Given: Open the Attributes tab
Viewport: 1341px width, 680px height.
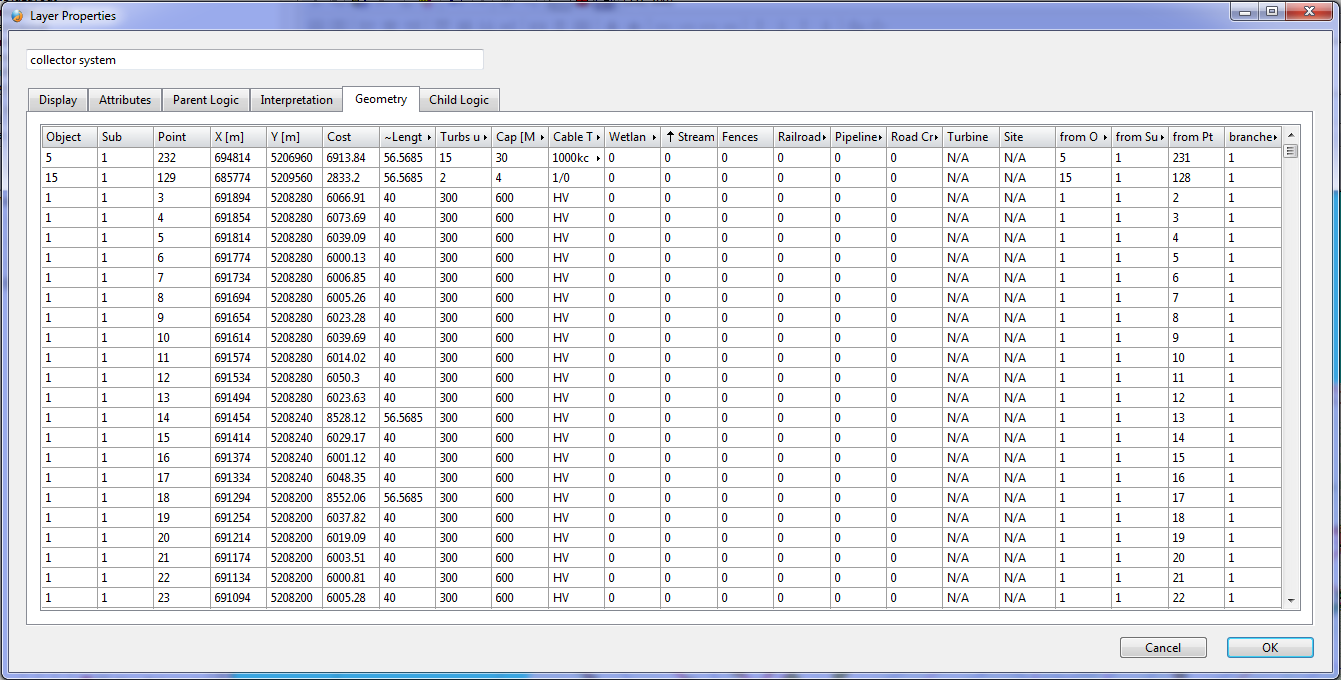Looking at the screenshot, I should click(x=125, y=100).
